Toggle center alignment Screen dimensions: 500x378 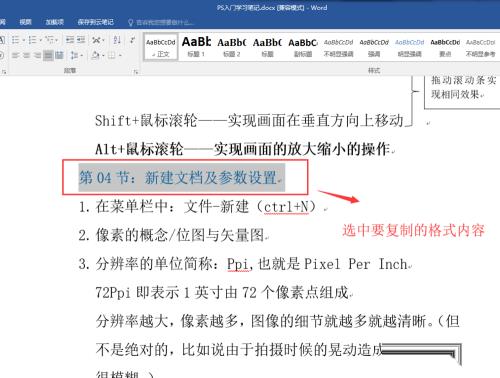(26, 55)
